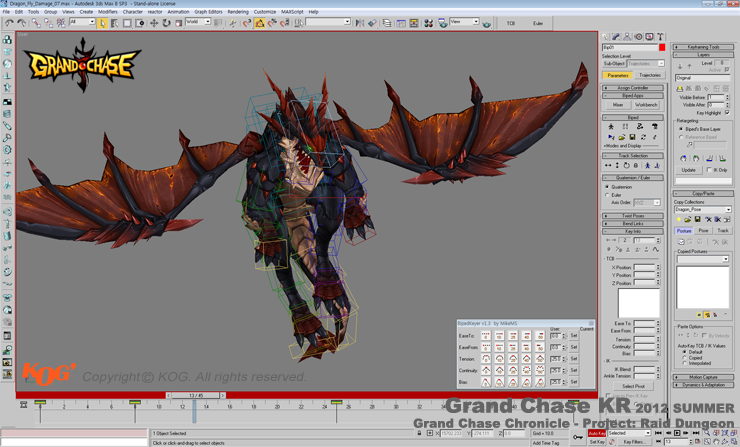Open the selection filter All dropdown

tap(82, 22)
